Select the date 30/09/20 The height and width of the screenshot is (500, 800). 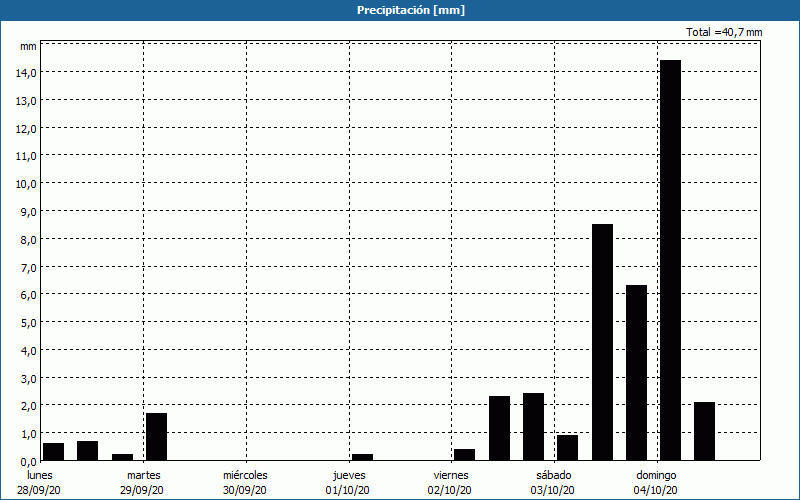(245, 490)
